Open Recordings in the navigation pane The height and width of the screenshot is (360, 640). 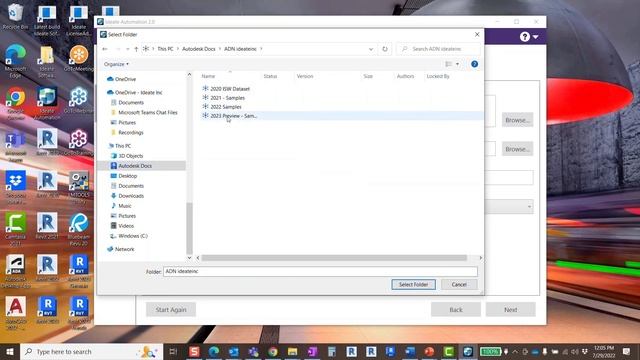pyautogui.click(x=127, y=133)
